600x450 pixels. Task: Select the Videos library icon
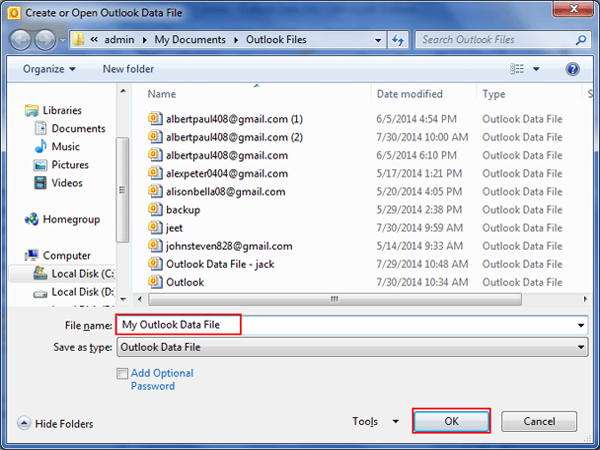40,183
